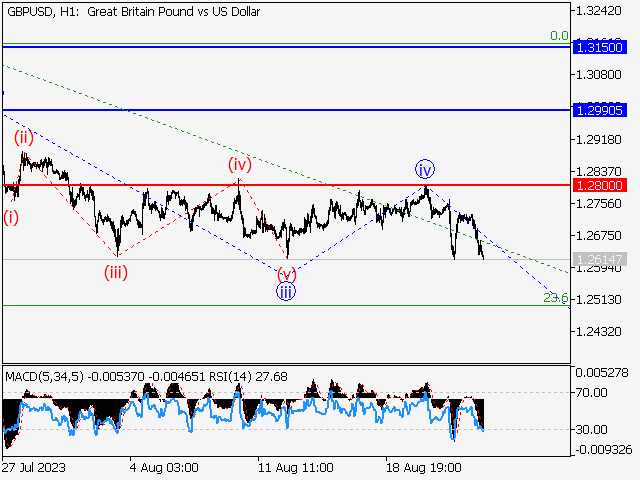Click the -0.009326 indicator scale value
The image size is (640, 480).
[604, 450]
